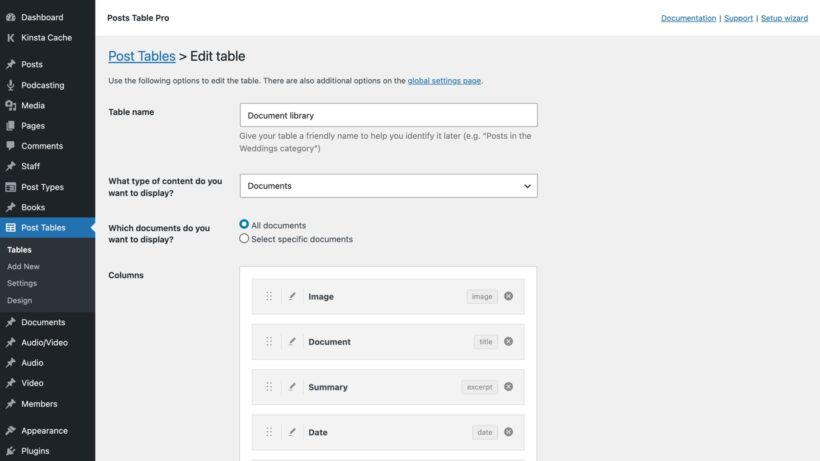
Task: Click the Post Types icon
Action: pos(10,187)
